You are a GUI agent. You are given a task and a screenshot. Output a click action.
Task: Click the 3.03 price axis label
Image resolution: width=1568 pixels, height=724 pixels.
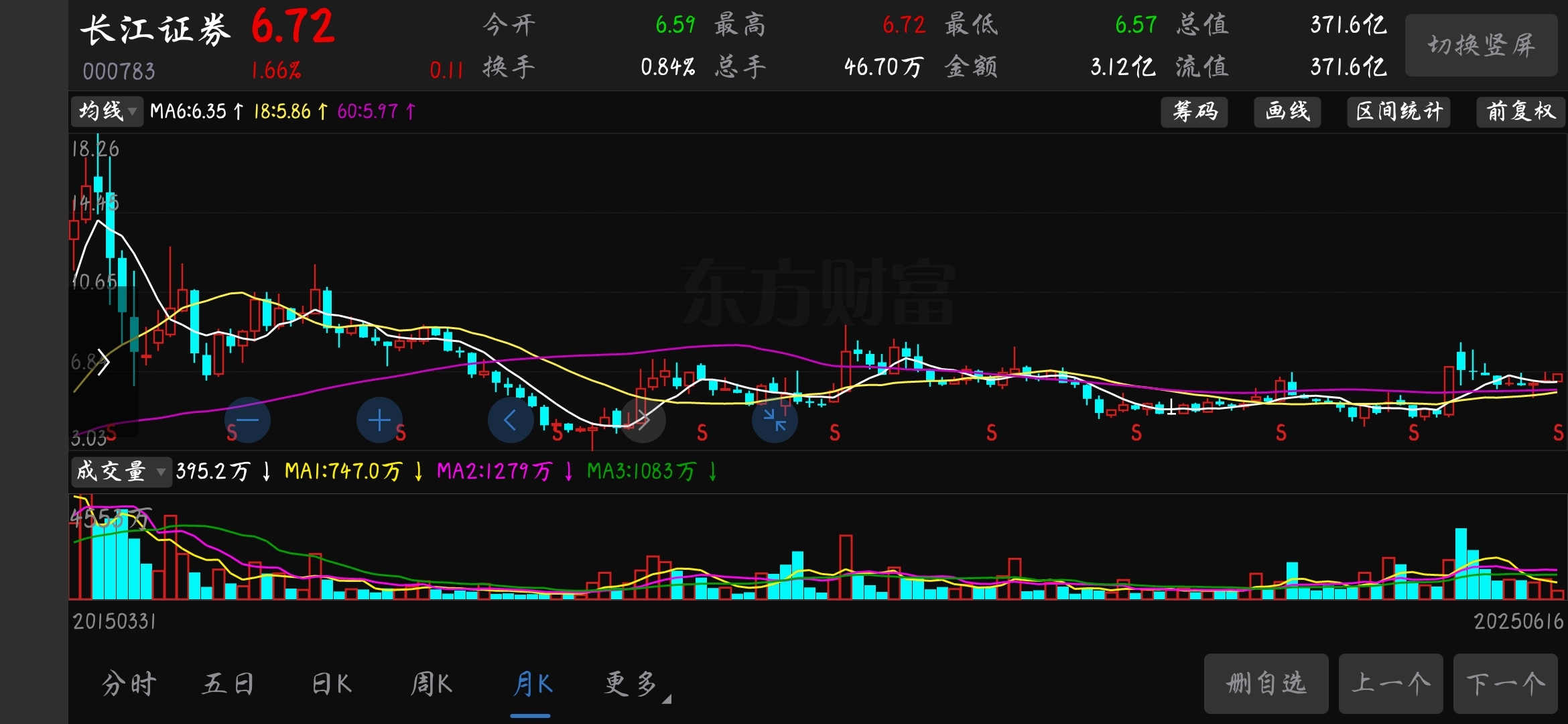[x=88, y=438]
